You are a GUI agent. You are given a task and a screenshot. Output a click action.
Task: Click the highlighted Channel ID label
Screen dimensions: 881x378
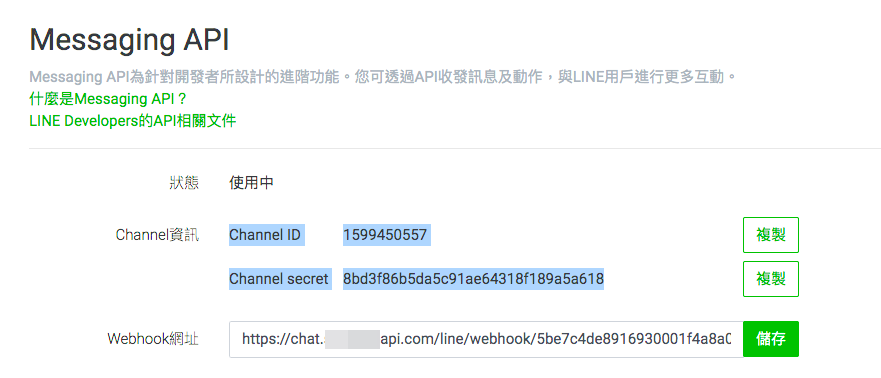pyautogui.click(x=266, y=235)
